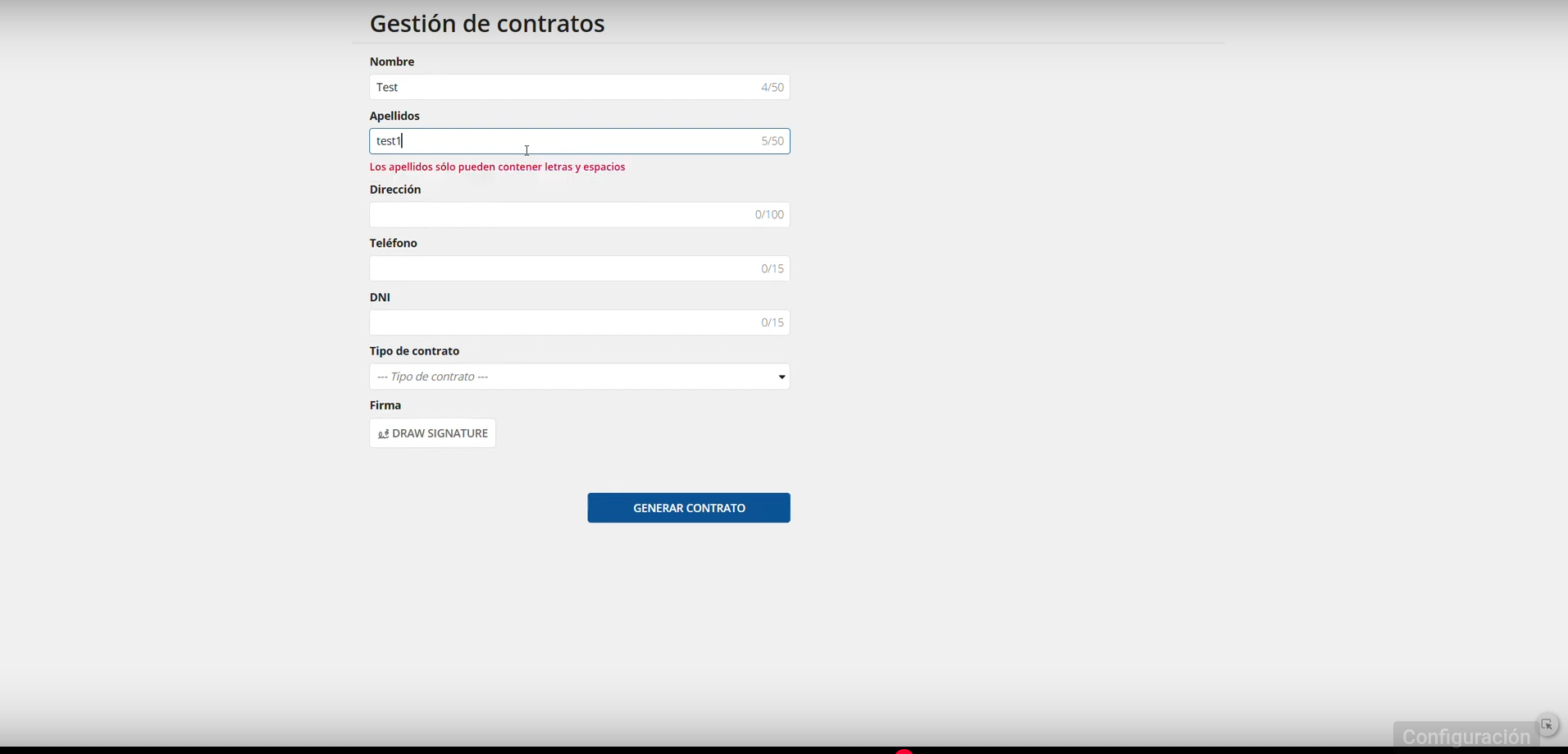Click the Firma field label

[x=385, y=405]
